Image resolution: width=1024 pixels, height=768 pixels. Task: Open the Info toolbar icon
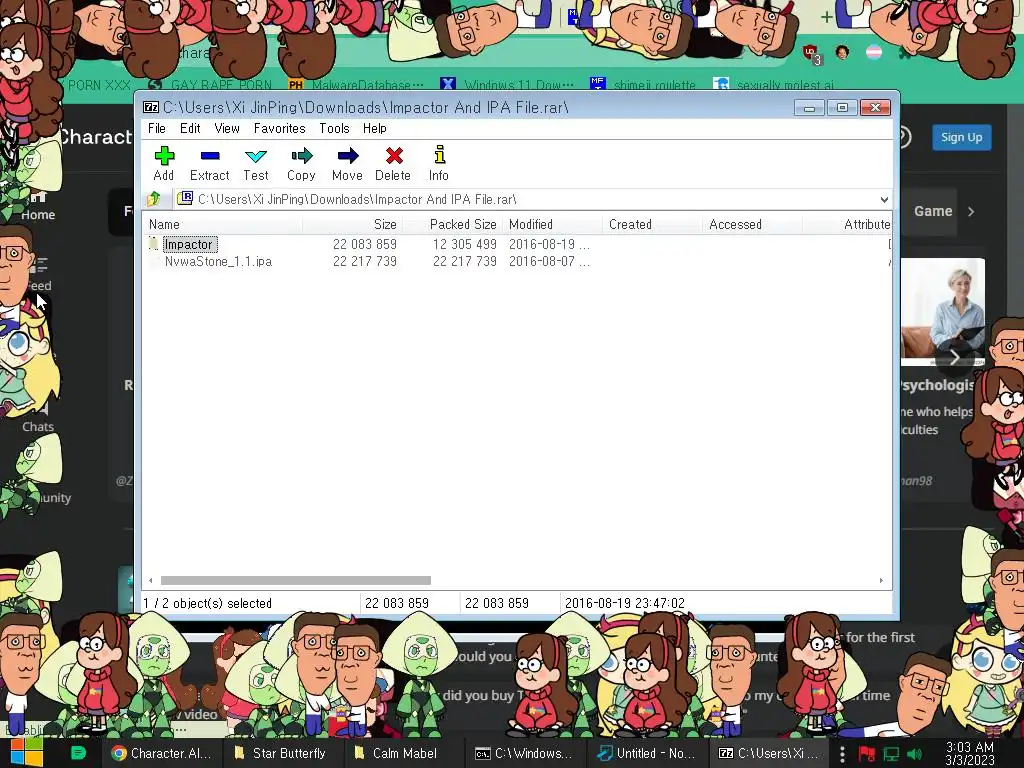pyautogui.click(x=439, y=163)
